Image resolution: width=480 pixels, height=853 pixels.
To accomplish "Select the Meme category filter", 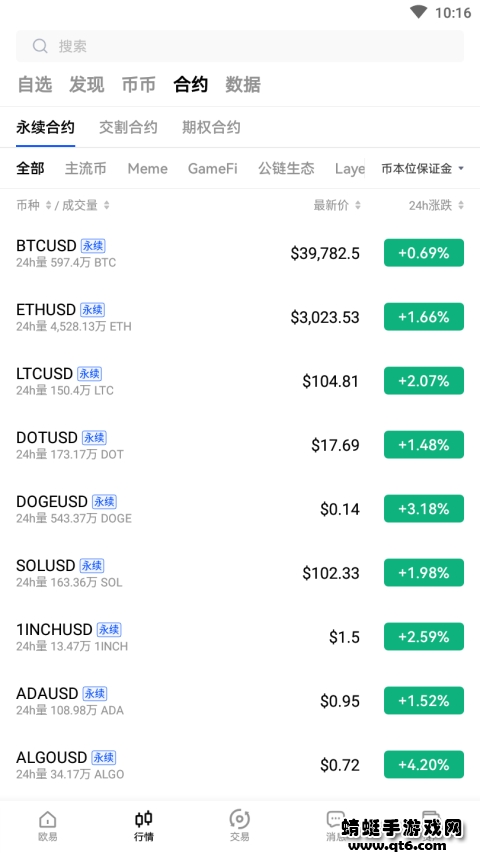I will point(147,169).
